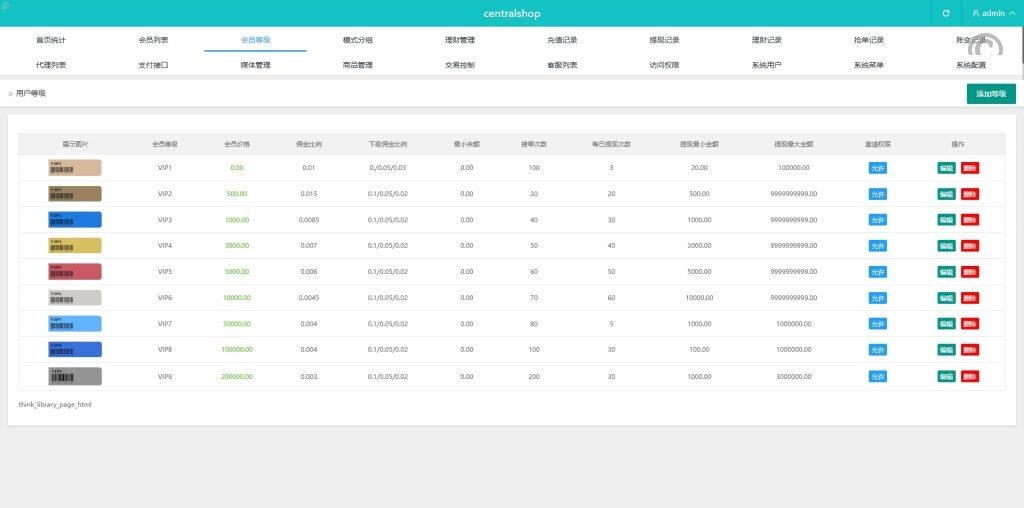Switch to the 会员列表 tab

pos(153,40)
